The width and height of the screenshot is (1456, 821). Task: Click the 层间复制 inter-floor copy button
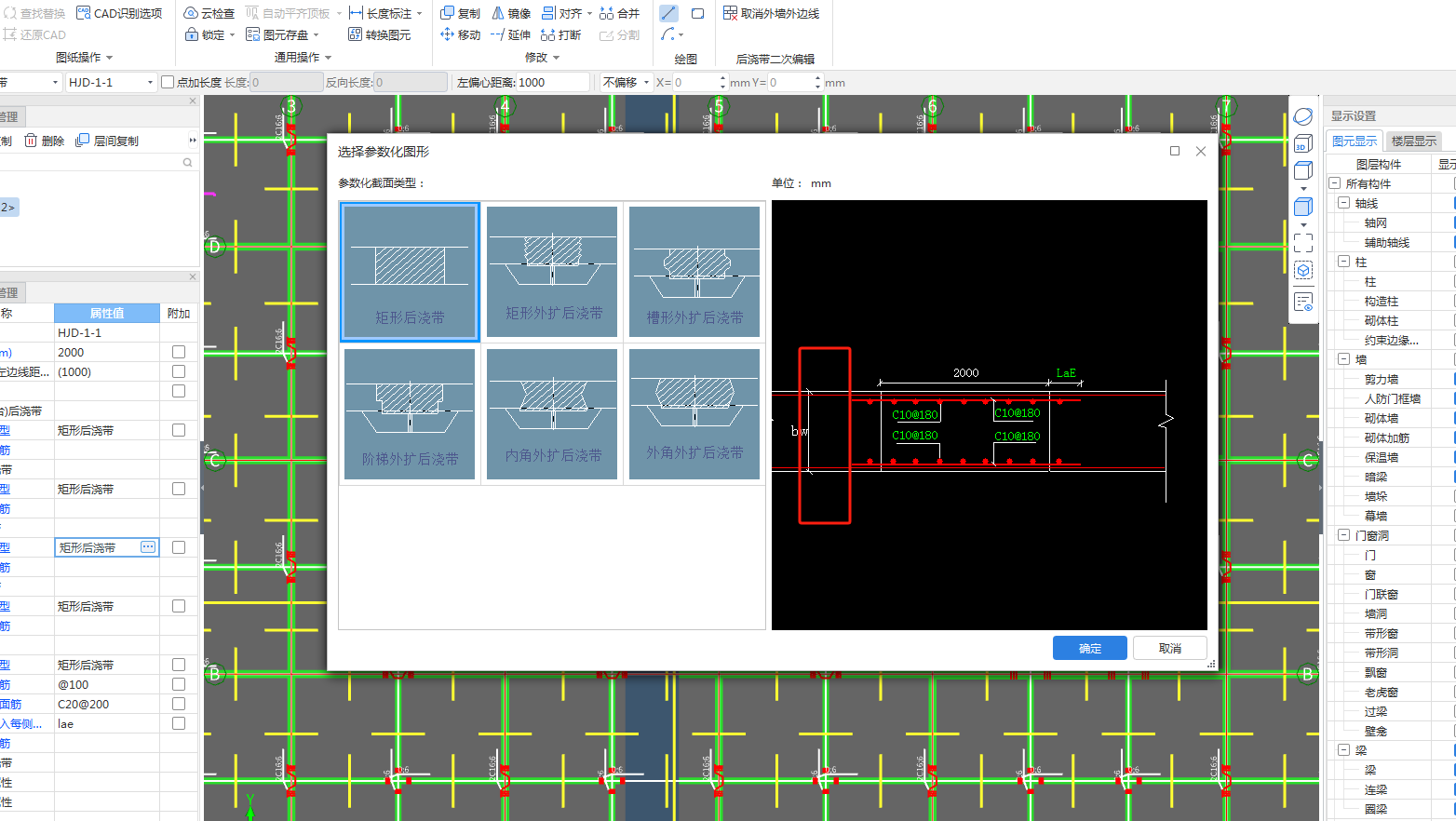107,141
